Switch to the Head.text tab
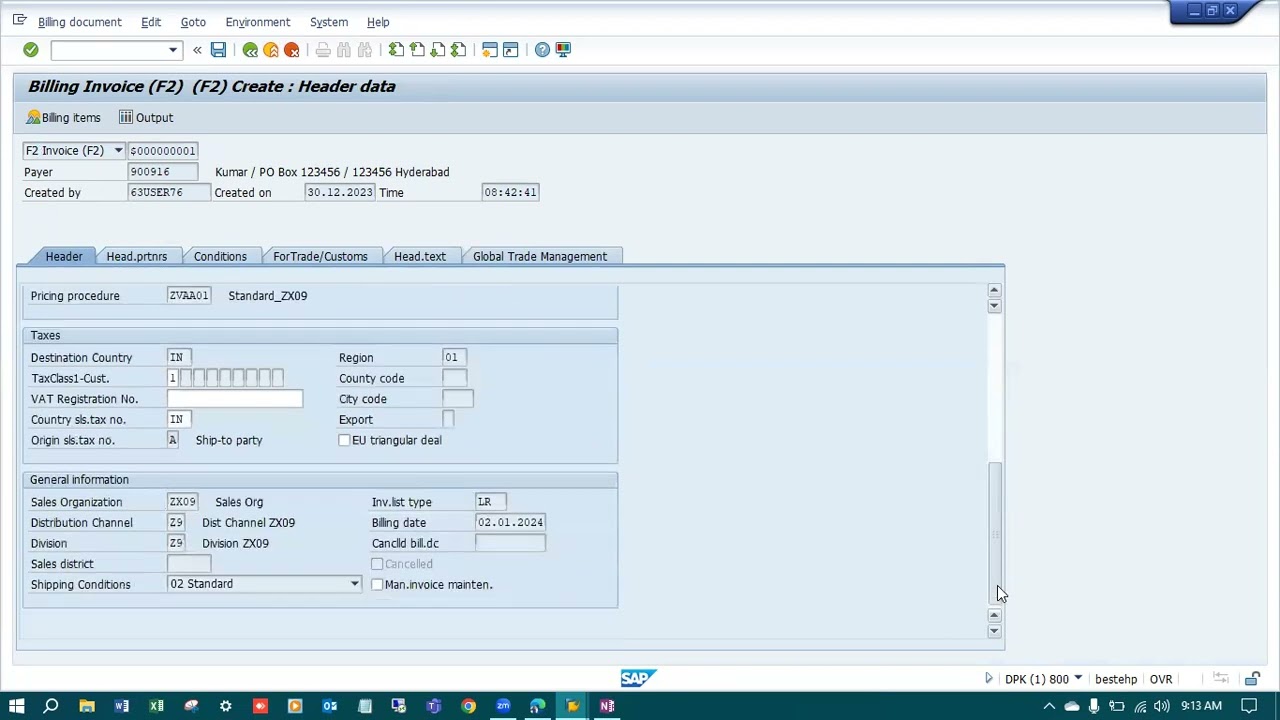Image resolution: width=1280 pixels, height=720 pixels. pyautogui.click(x=420, y=257)
